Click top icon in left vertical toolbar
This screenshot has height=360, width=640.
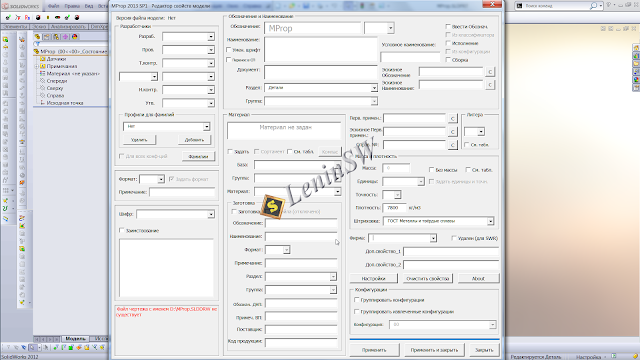5,40
